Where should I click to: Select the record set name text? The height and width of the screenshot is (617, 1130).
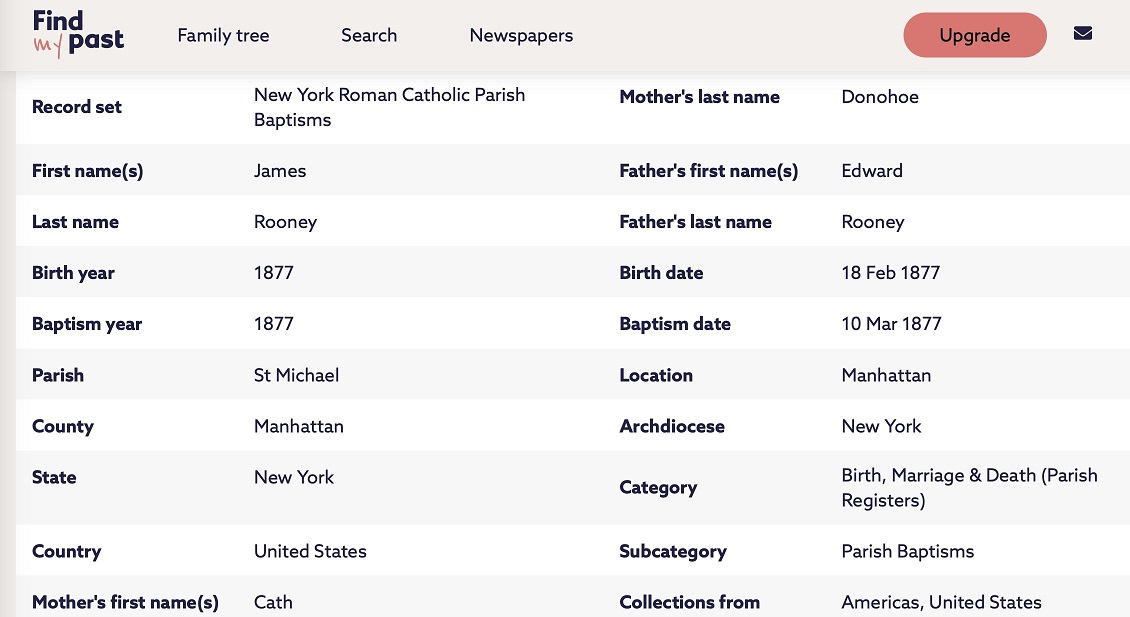[389, 107]
